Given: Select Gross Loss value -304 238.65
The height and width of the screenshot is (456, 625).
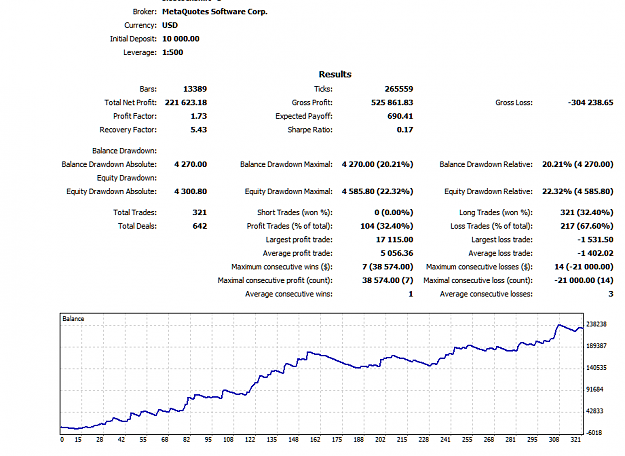Looking at the screenshot, I should pyautogui.click(x=590, y=102).
